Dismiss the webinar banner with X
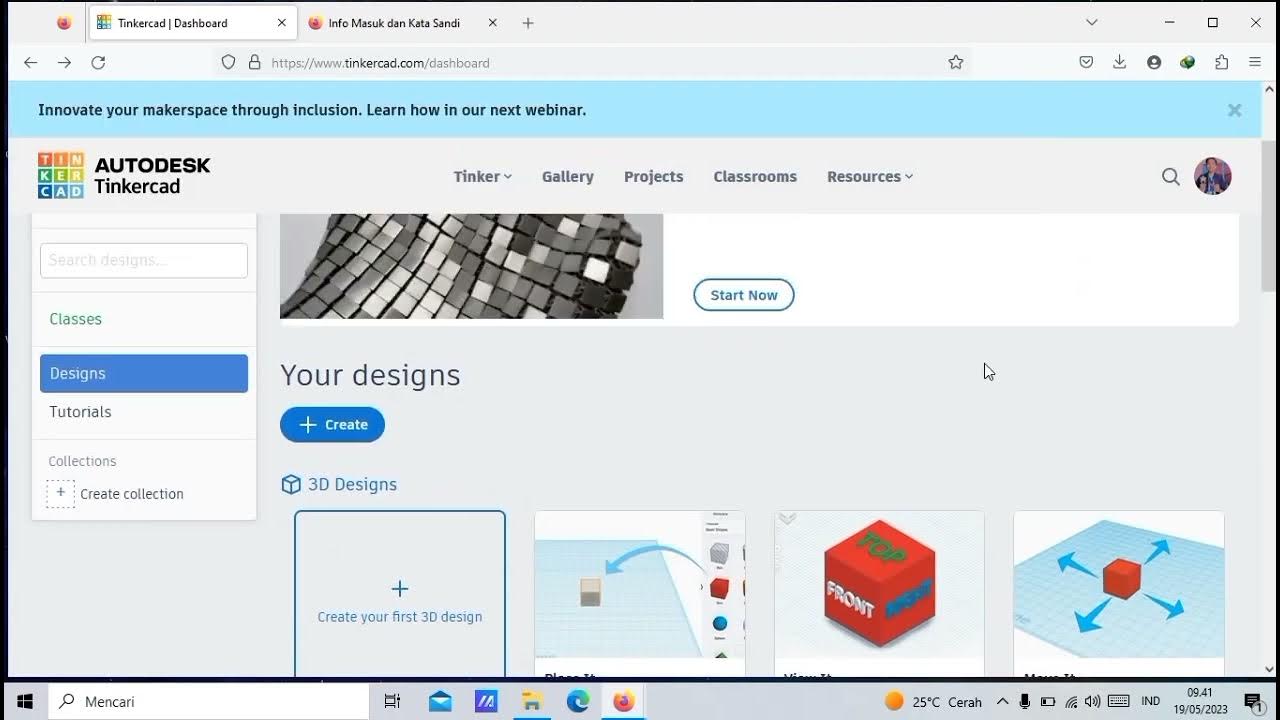The image size is (1280, 720). 1235,110
